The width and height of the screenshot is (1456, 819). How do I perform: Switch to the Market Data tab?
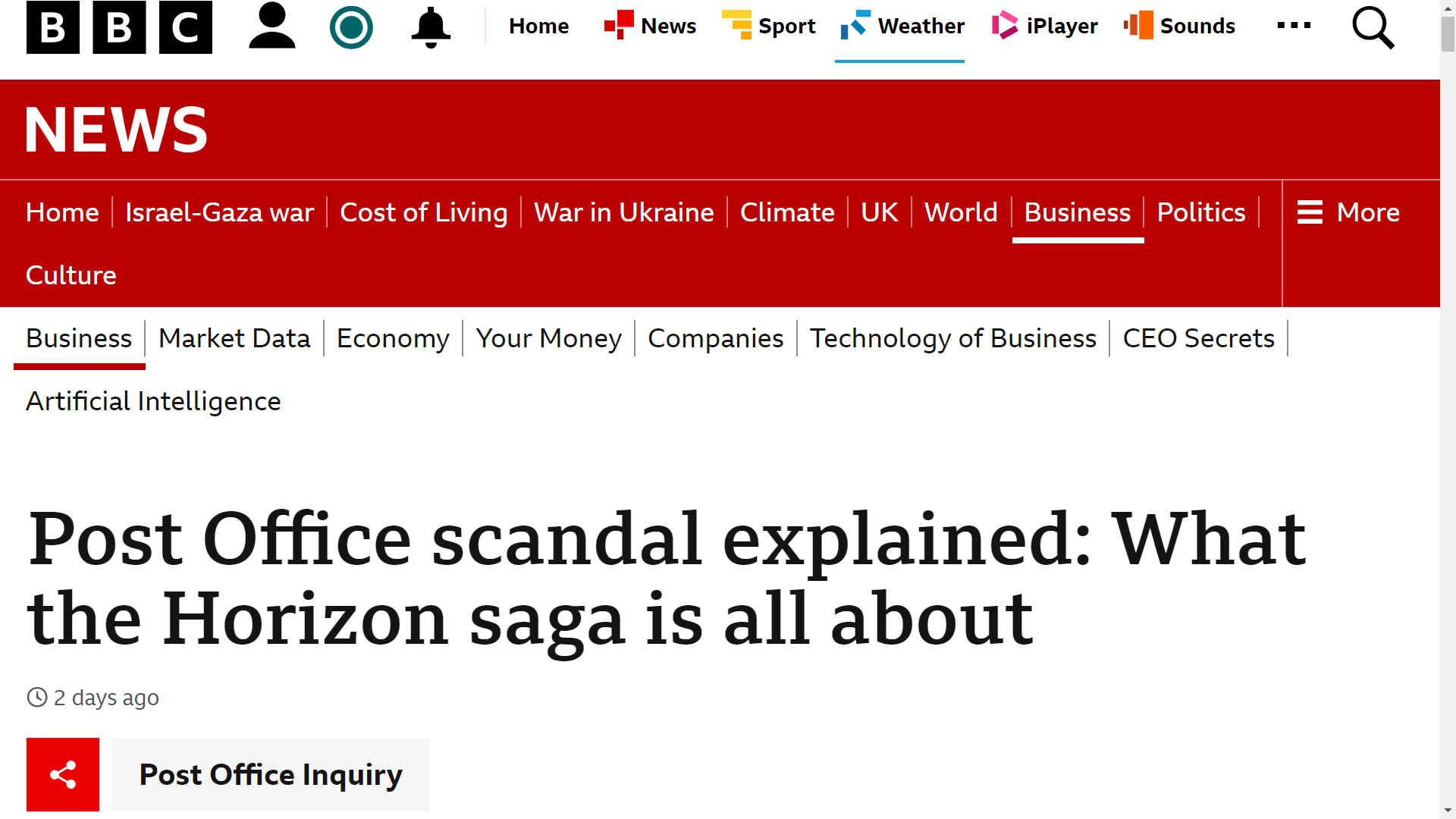click(x=234, y=338)
